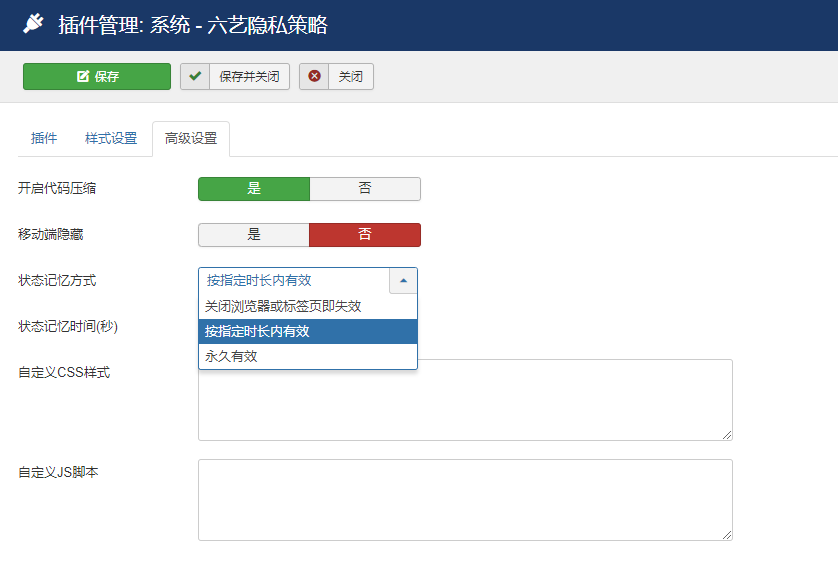Click the edit icon on the green save button
838x588 pixels.
coord(83,77)
